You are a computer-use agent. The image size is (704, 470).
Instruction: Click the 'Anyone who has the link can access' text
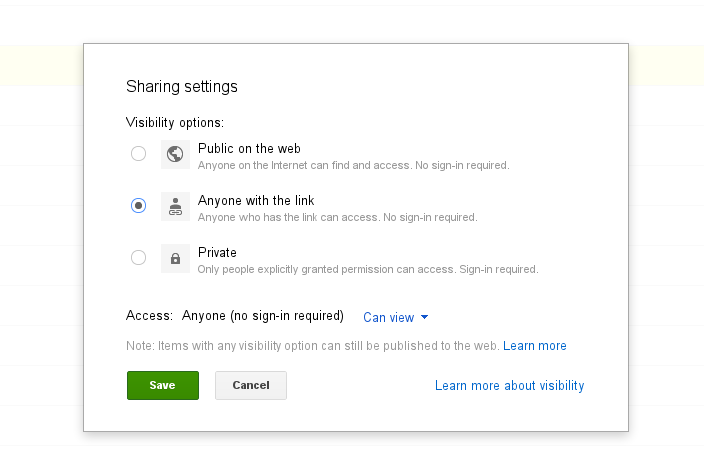337,217
